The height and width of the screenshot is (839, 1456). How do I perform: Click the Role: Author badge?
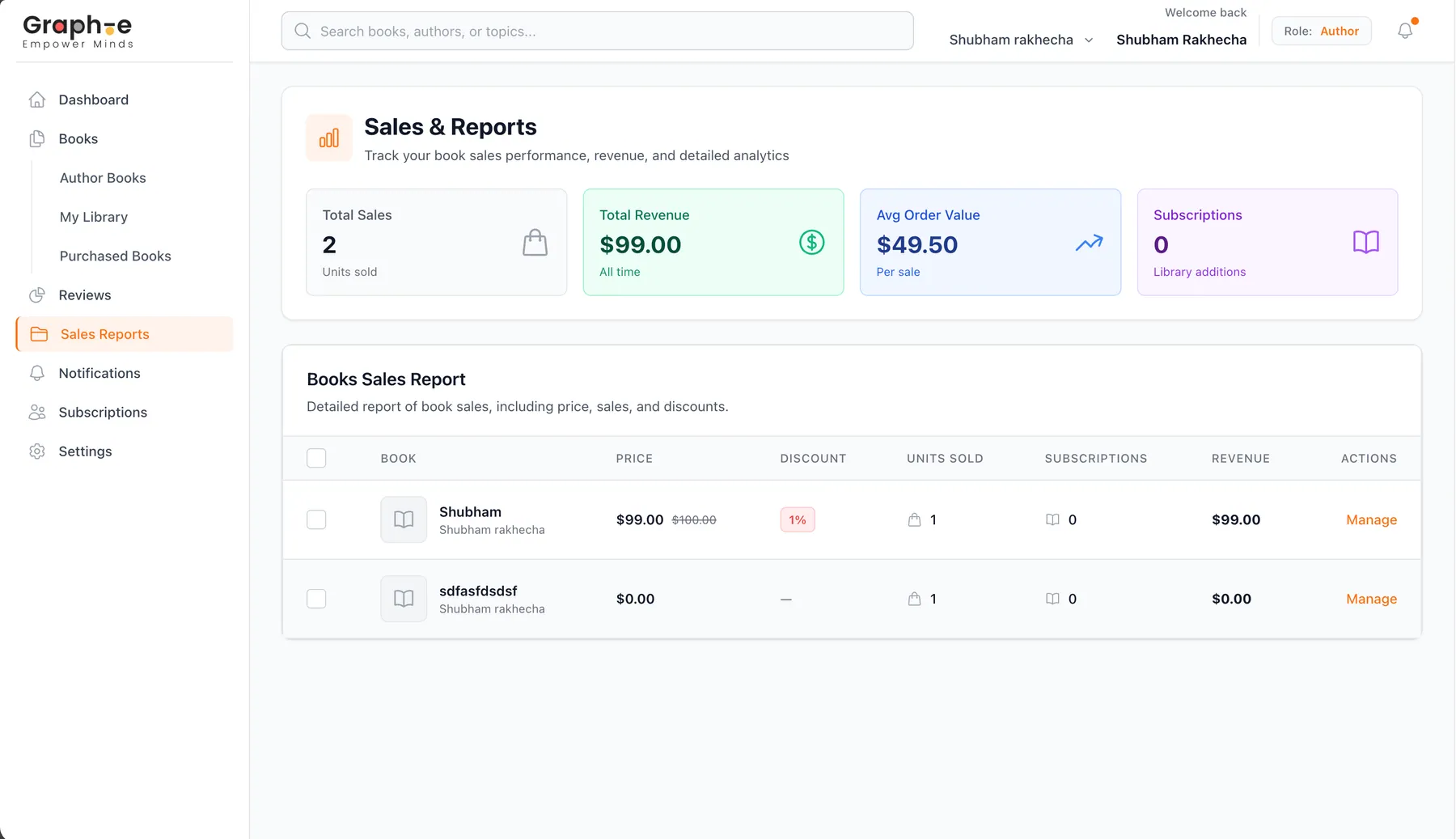click(1321, 31)
